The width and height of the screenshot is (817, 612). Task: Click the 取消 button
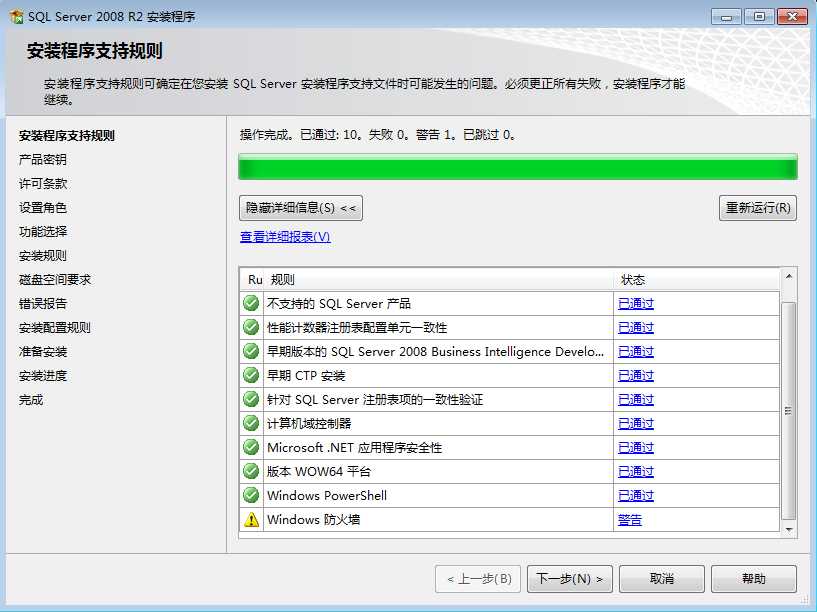[x=662, y=579]
